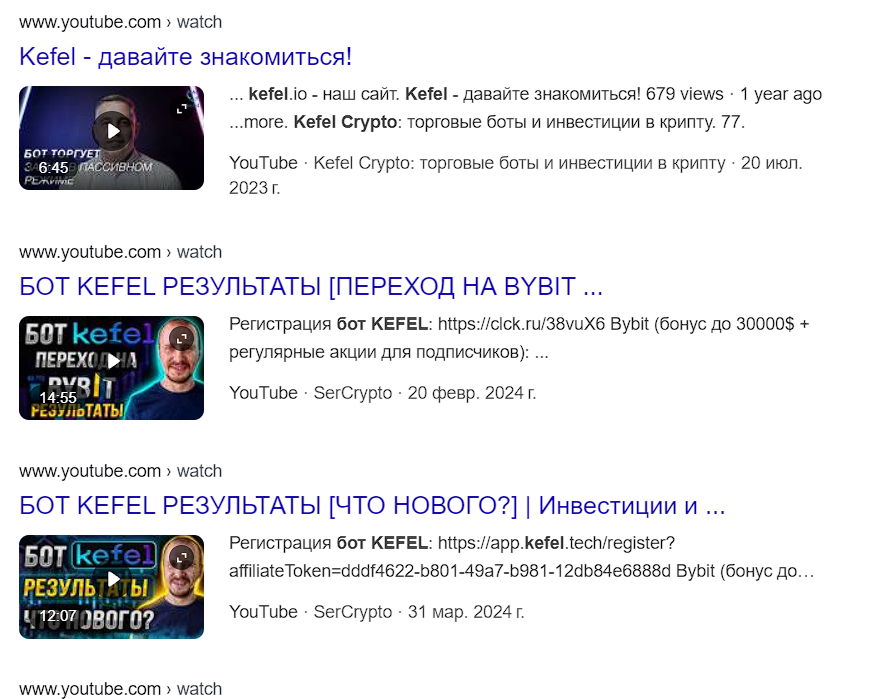Click the second result's youtube.com watch breadcrumb
Screen dimensions: 885x699
coord(120,252)
